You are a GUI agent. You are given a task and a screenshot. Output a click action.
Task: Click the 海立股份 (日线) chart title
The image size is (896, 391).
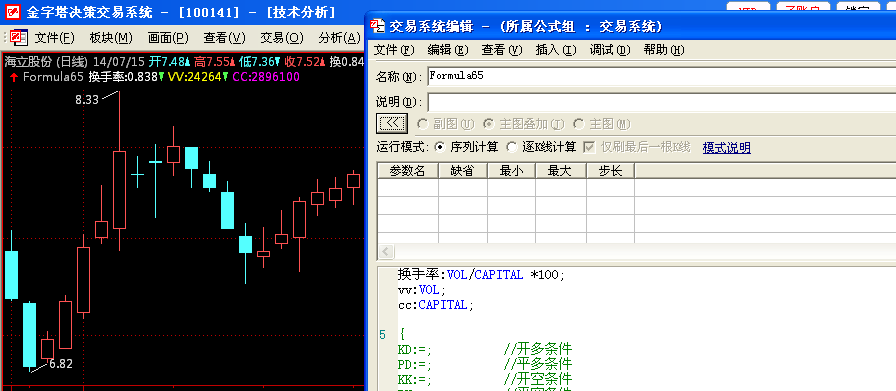click(x=46, y=62)
